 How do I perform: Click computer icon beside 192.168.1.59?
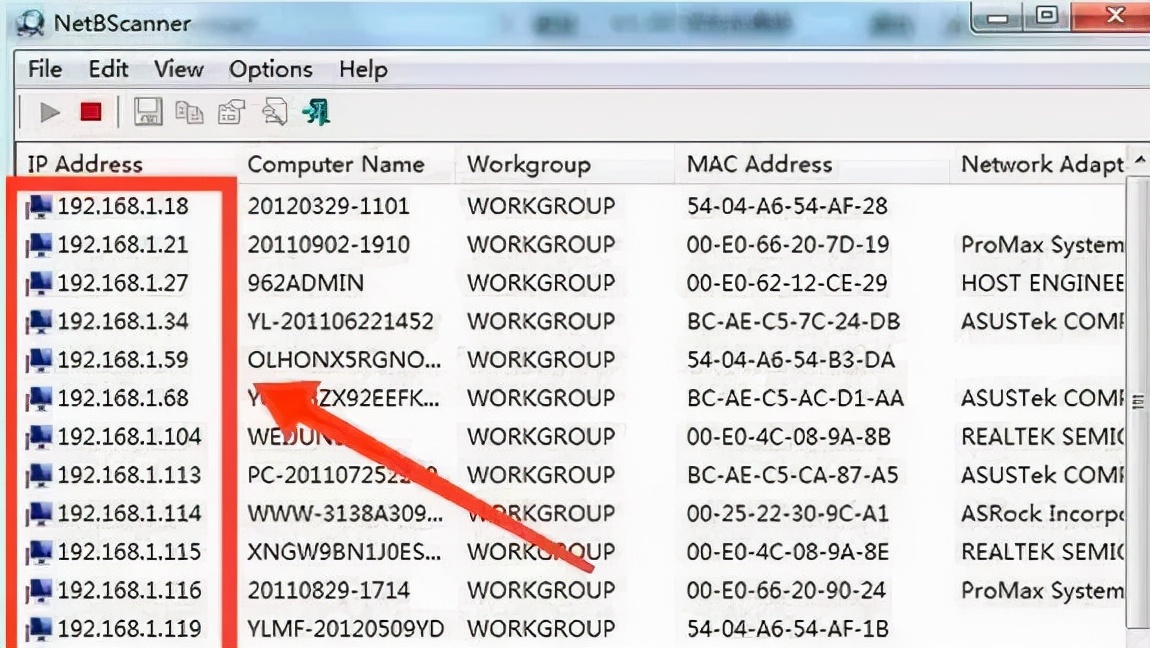click(x=39, y=360)
